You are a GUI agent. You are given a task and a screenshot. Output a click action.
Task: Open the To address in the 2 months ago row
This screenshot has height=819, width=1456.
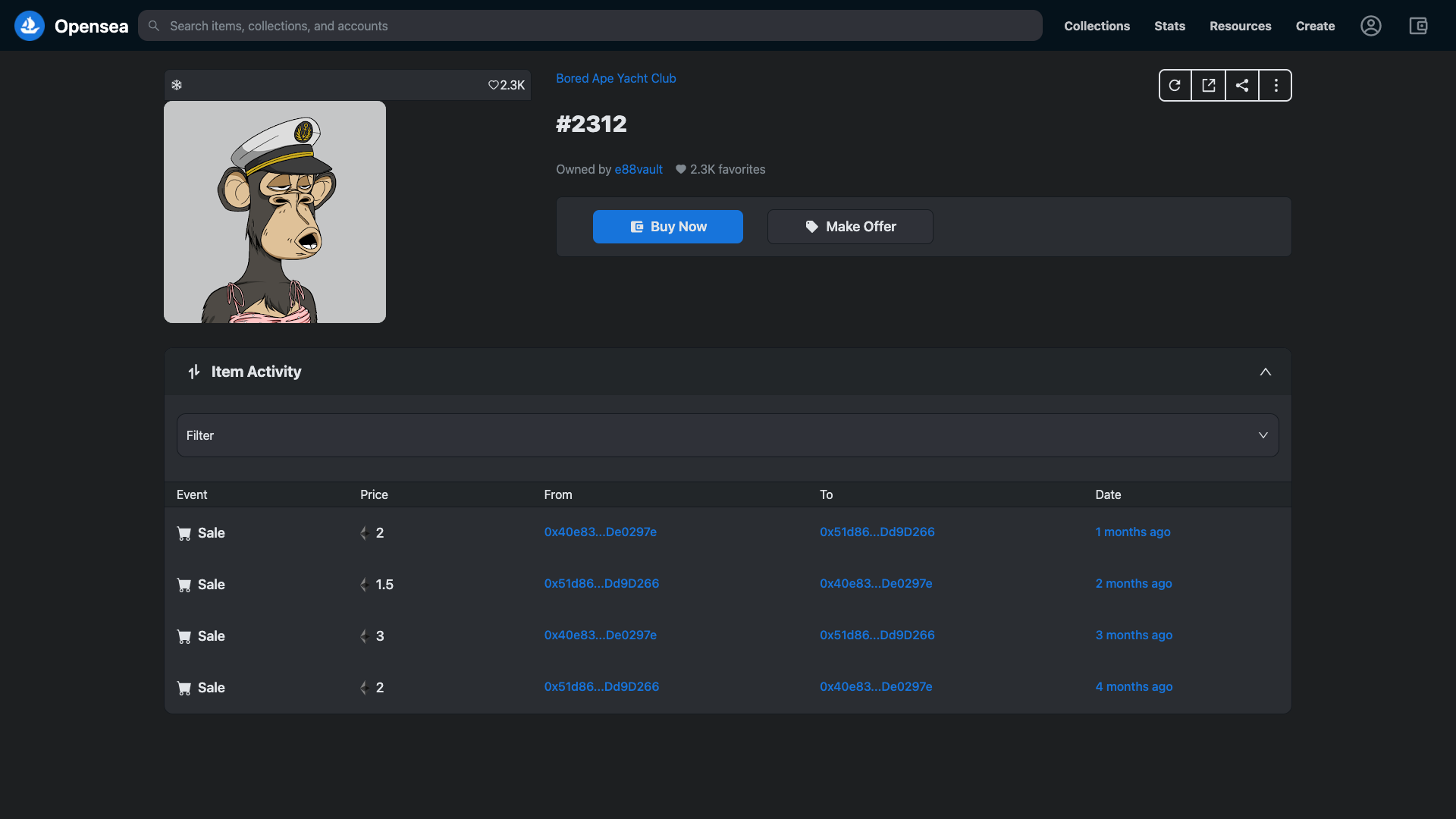876,584
